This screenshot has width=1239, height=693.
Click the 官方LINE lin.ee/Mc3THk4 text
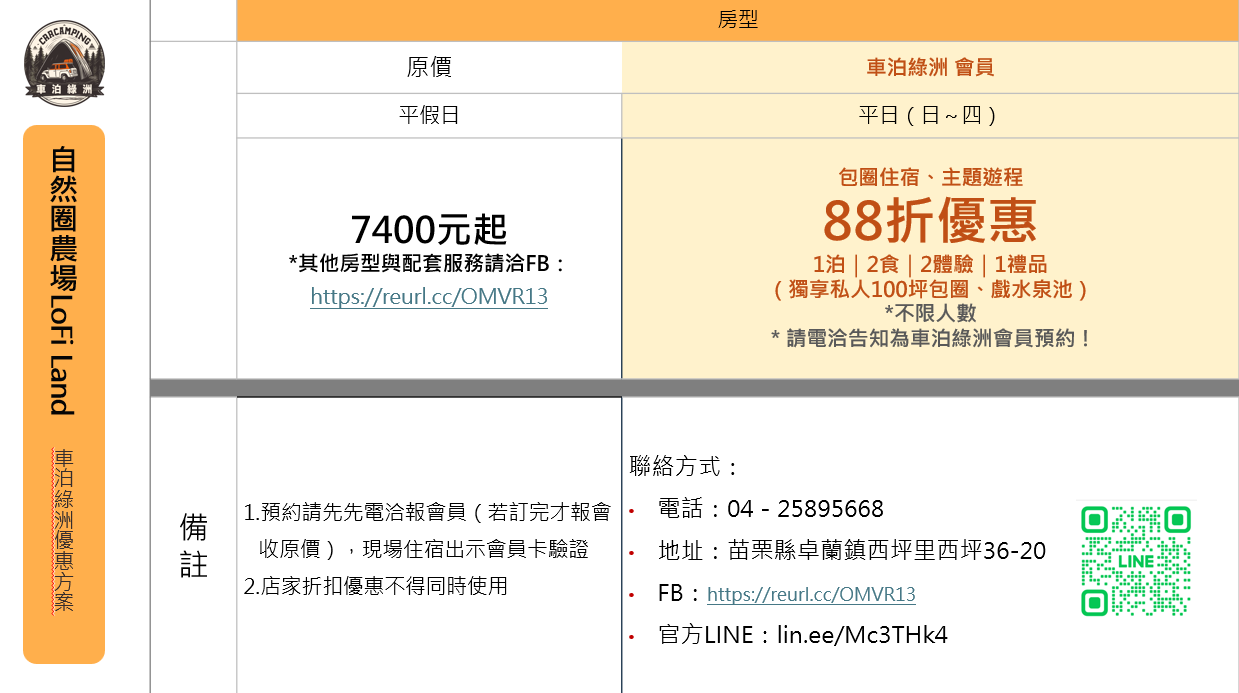point(803,635)
